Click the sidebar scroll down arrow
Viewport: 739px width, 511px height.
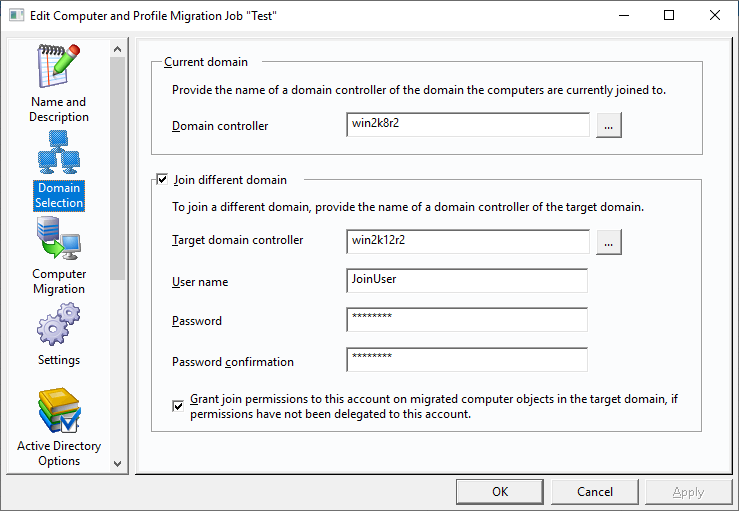tap(117, 464)
